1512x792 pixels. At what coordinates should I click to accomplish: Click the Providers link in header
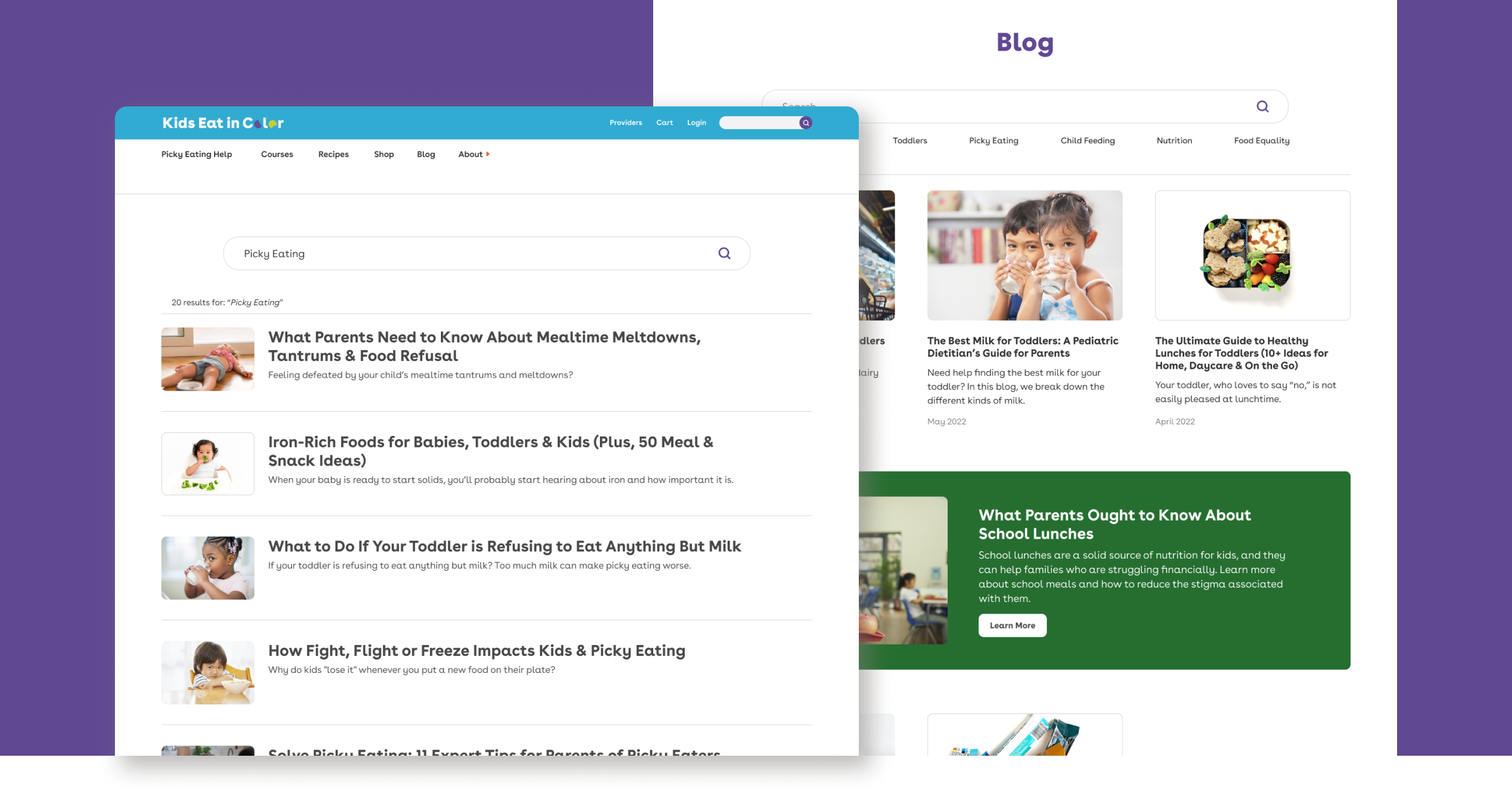click(x=626, y=123)
